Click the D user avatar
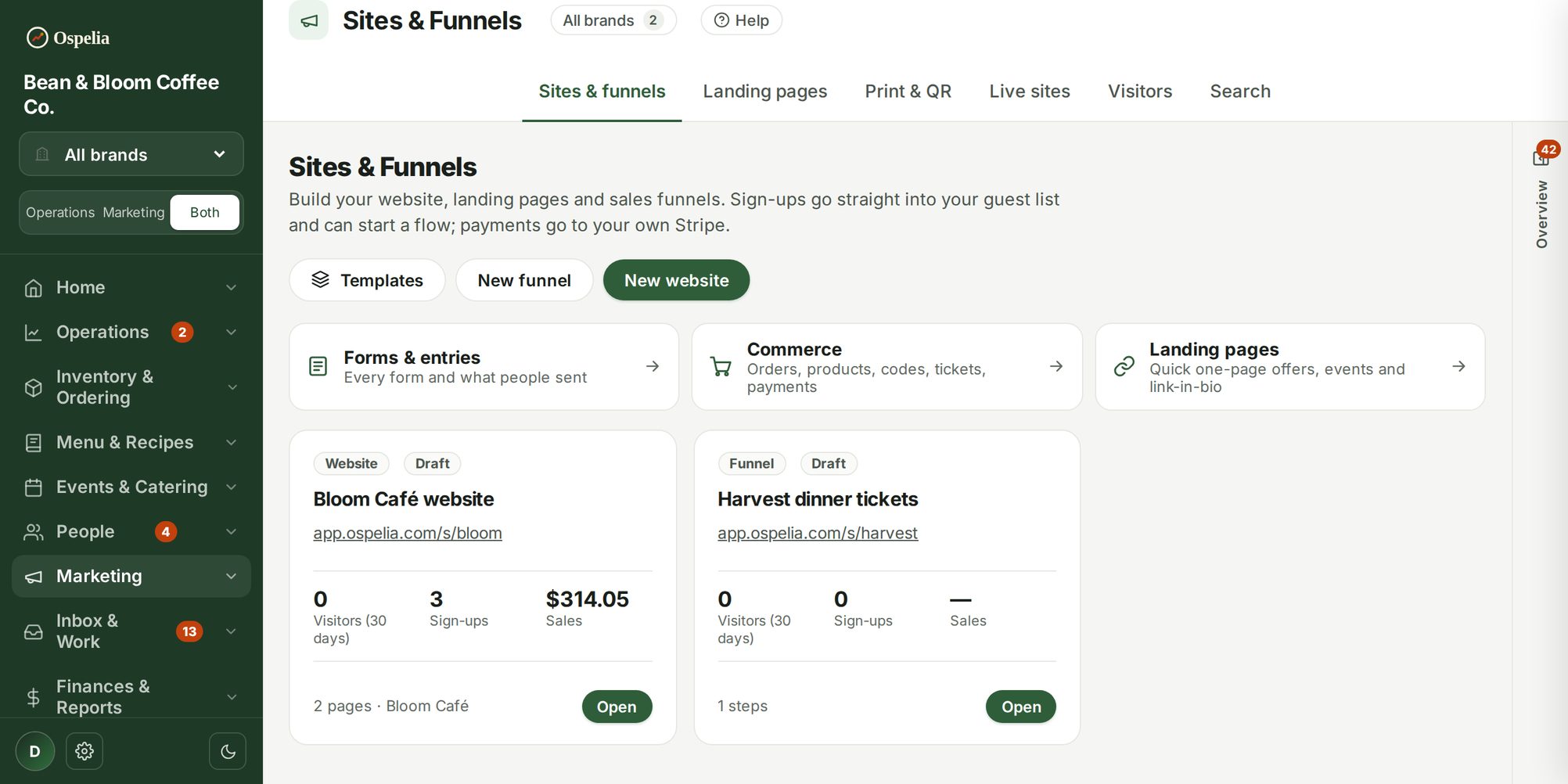Image resolution: width=1568 pixels, height=784 pixels. click(35, 751)
